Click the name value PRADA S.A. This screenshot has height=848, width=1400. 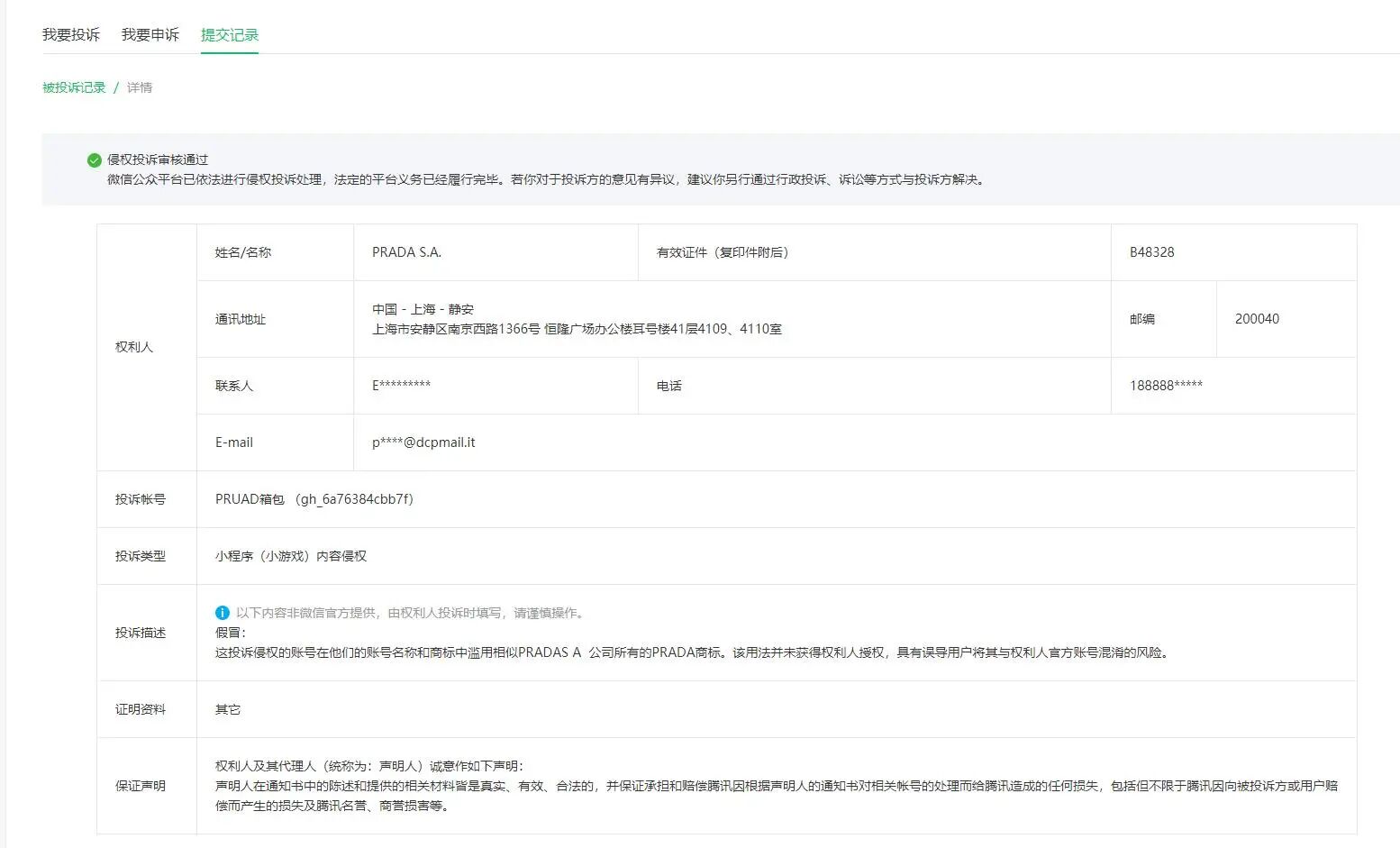407,252
